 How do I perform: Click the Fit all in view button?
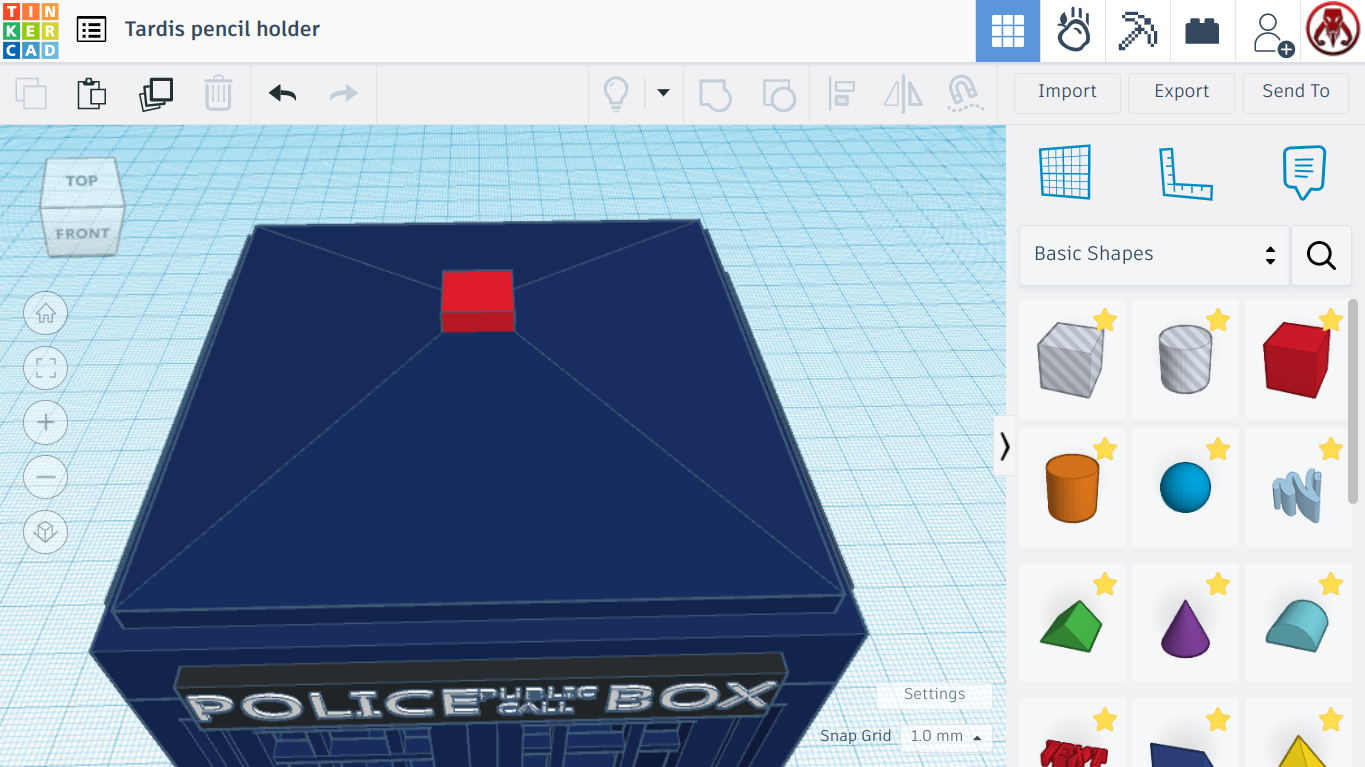[46, 368]
